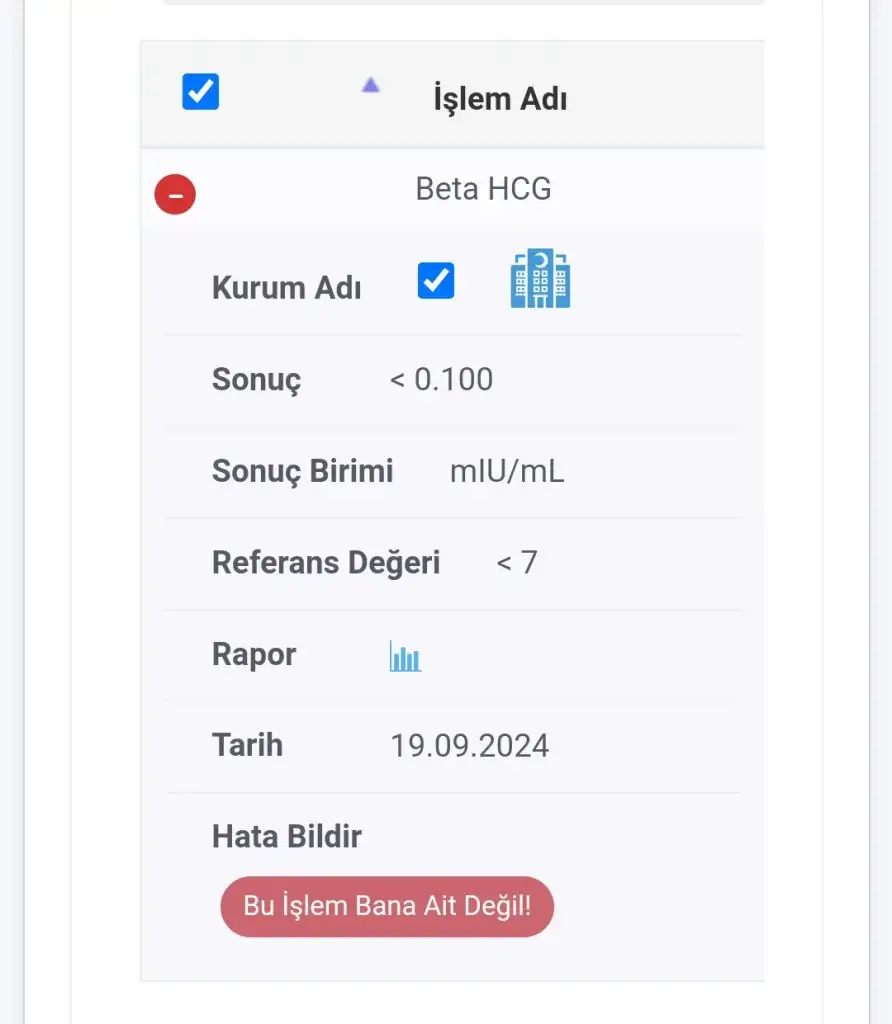Screen dimensions: 892x1024
Task: Click the Rapor label
Action: tap(254, 654)
